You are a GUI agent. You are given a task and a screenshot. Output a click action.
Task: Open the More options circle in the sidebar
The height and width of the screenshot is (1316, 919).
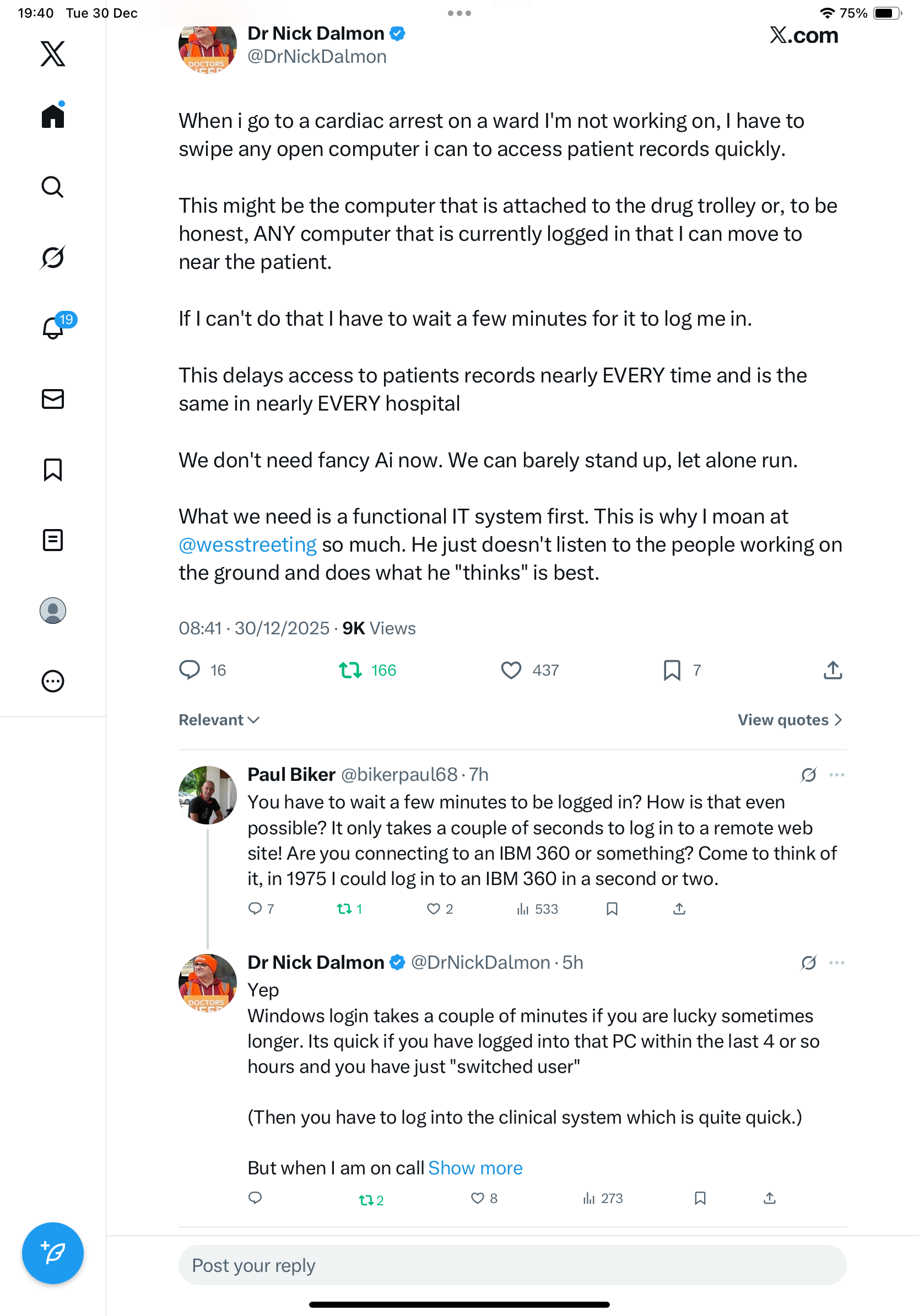pos(53,682)
